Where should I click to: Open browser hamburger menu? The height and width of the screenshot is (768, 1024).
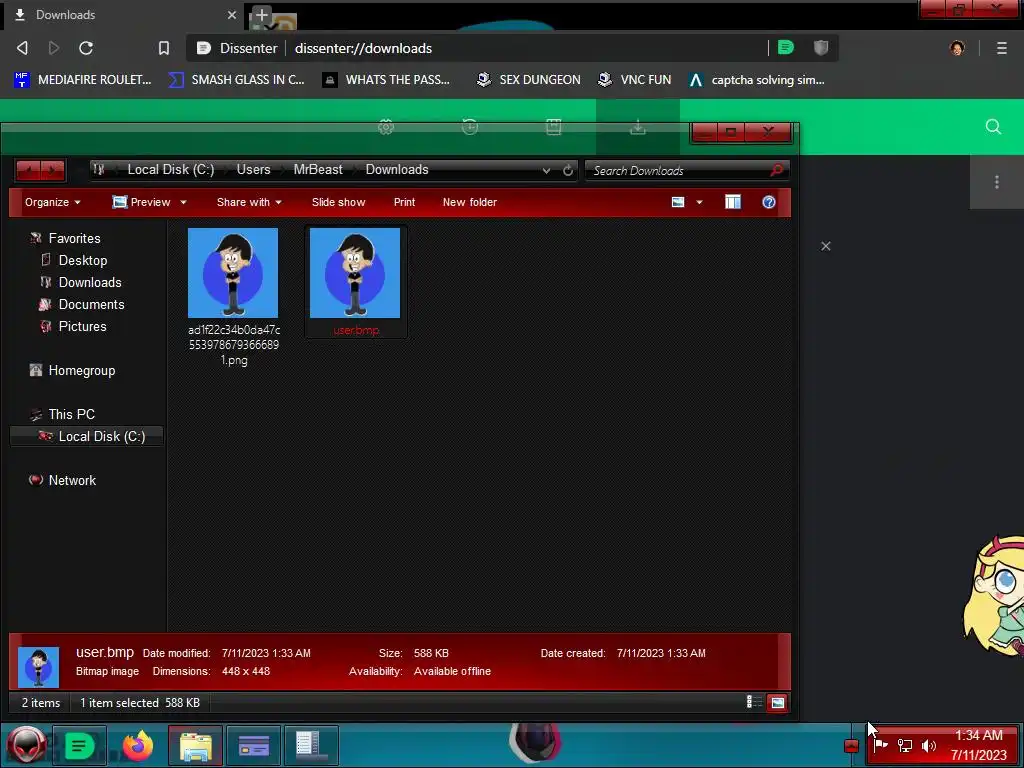coord(1002,48)
